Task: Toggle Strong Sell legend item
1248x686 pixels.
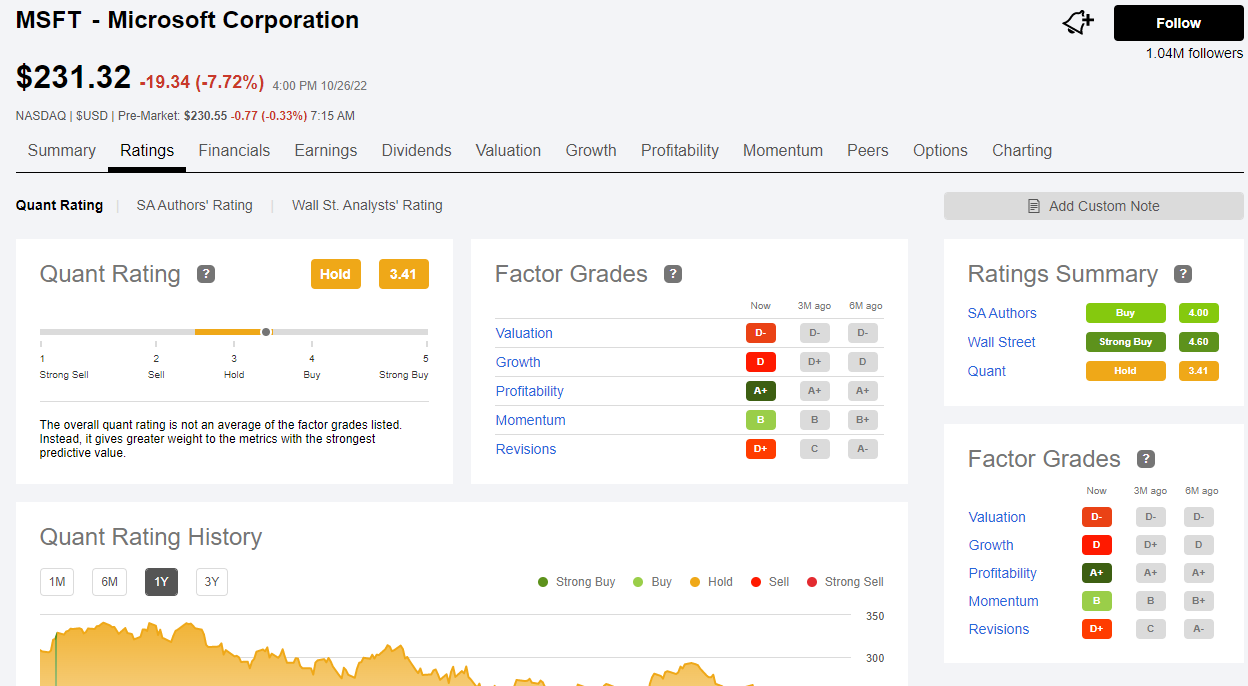Action: point(845,582)
